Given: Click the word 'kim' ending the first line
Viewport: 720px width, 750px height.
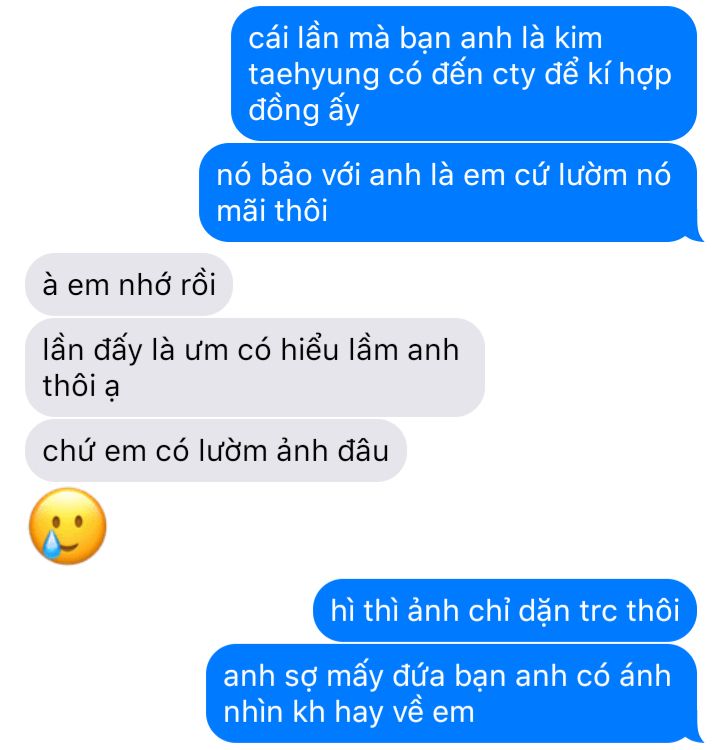Looking at the screenshot, I should coord(578,37).
